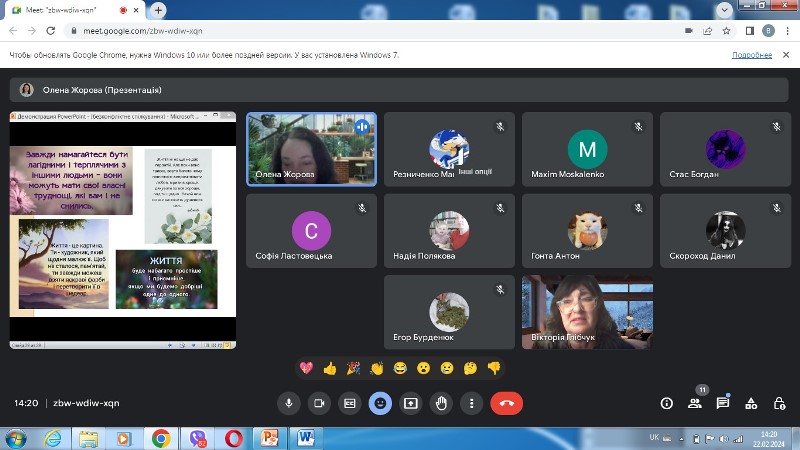Toggle the camera on or off
Screen dimensions: 800x450
point(319,404)
